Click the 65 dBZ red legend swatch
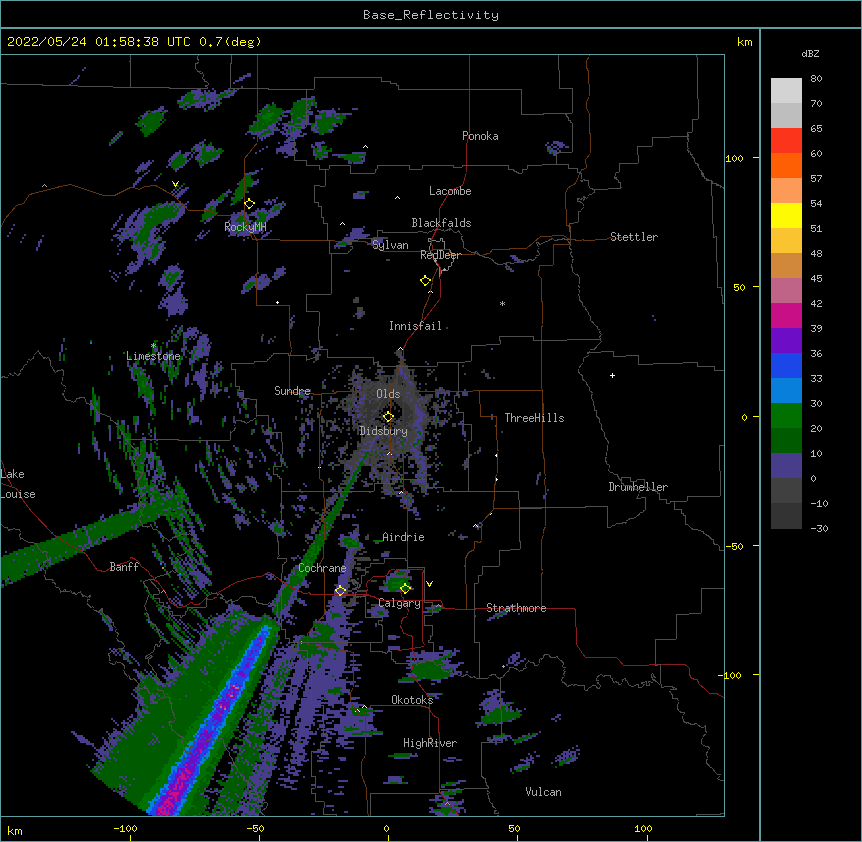Viewport: 862px width, 842px height. [786, 140]
